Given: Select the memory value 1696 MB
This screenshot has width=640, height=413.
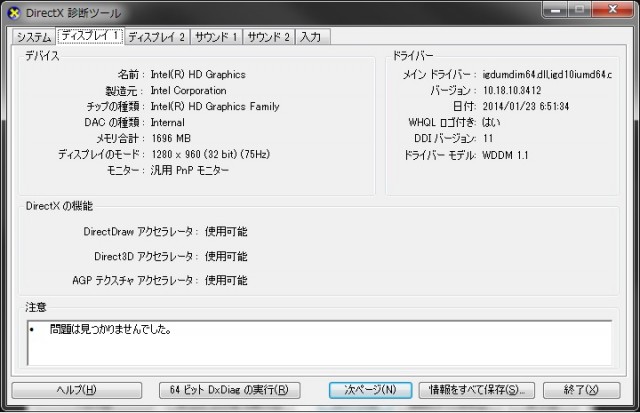Looking at the screenshot, I should click(171, 138).
